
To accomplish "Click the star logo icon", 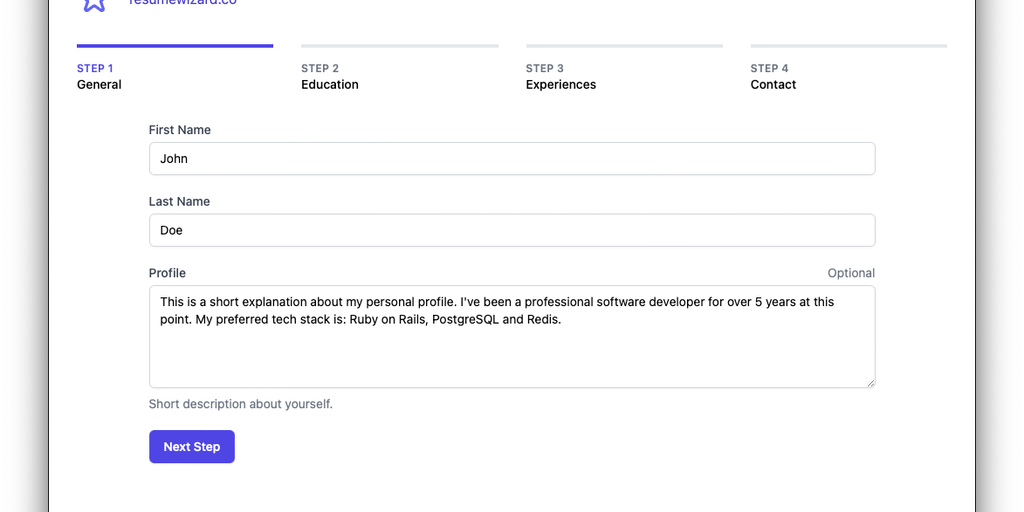I will 94,4.
